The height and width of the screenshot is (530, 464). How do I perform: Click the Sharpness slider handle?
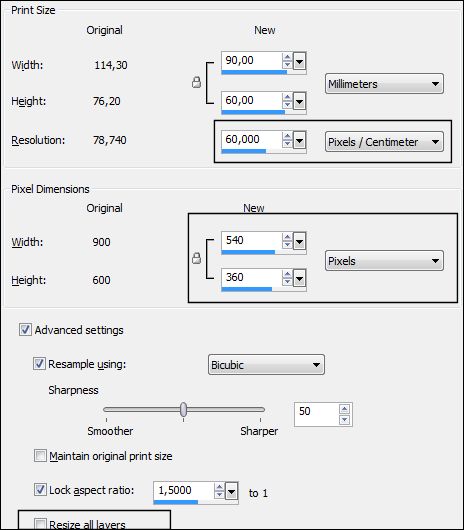click(x=183, y=409)
